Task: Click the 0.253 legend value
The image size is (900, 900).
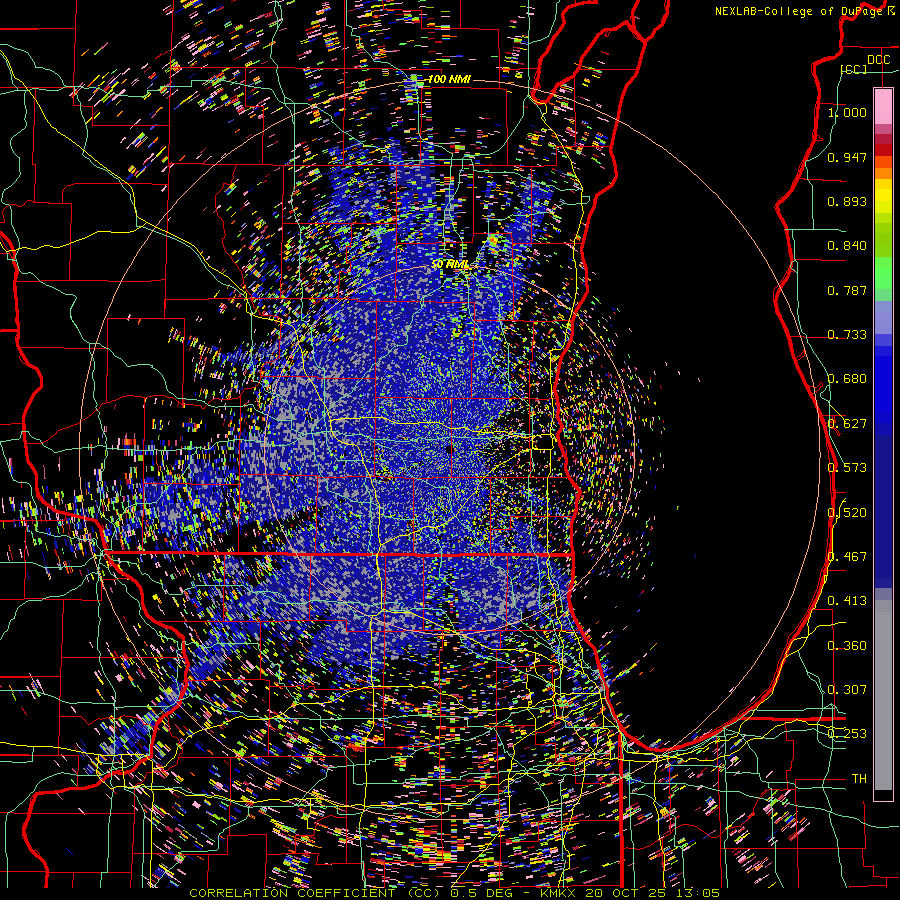Action: [x=847, y=734]
